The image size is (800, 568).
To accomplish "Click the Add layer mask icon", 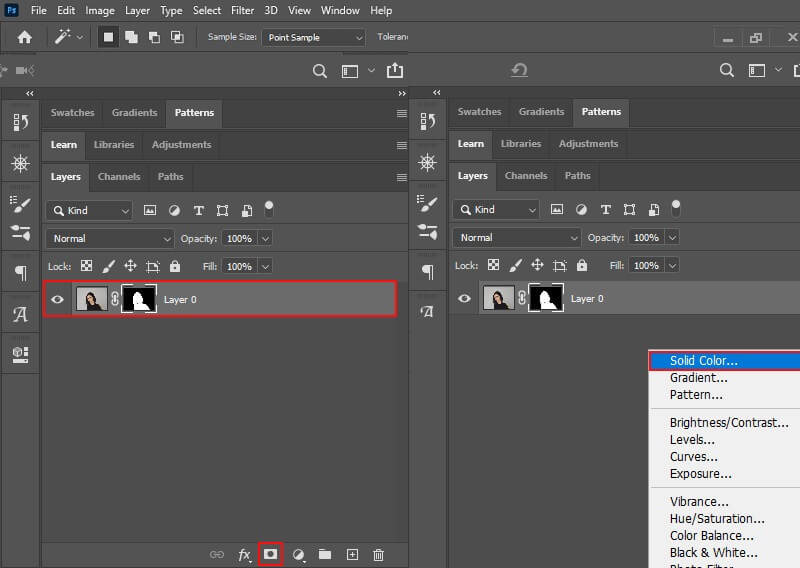I will coord(270,554).
